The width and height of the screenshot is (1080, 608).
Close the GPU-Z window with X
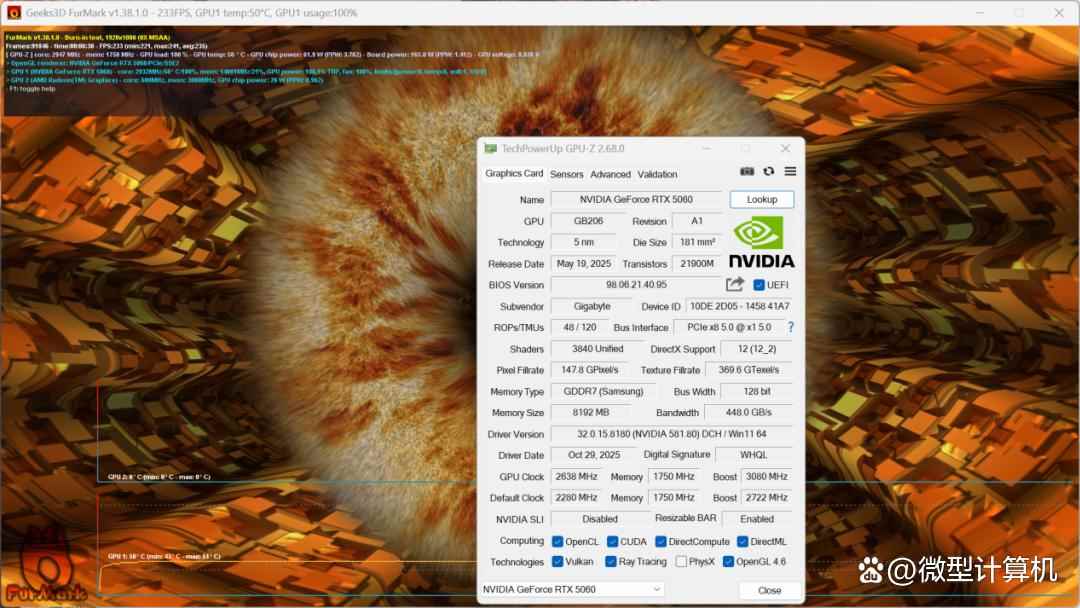pos(785,148)
